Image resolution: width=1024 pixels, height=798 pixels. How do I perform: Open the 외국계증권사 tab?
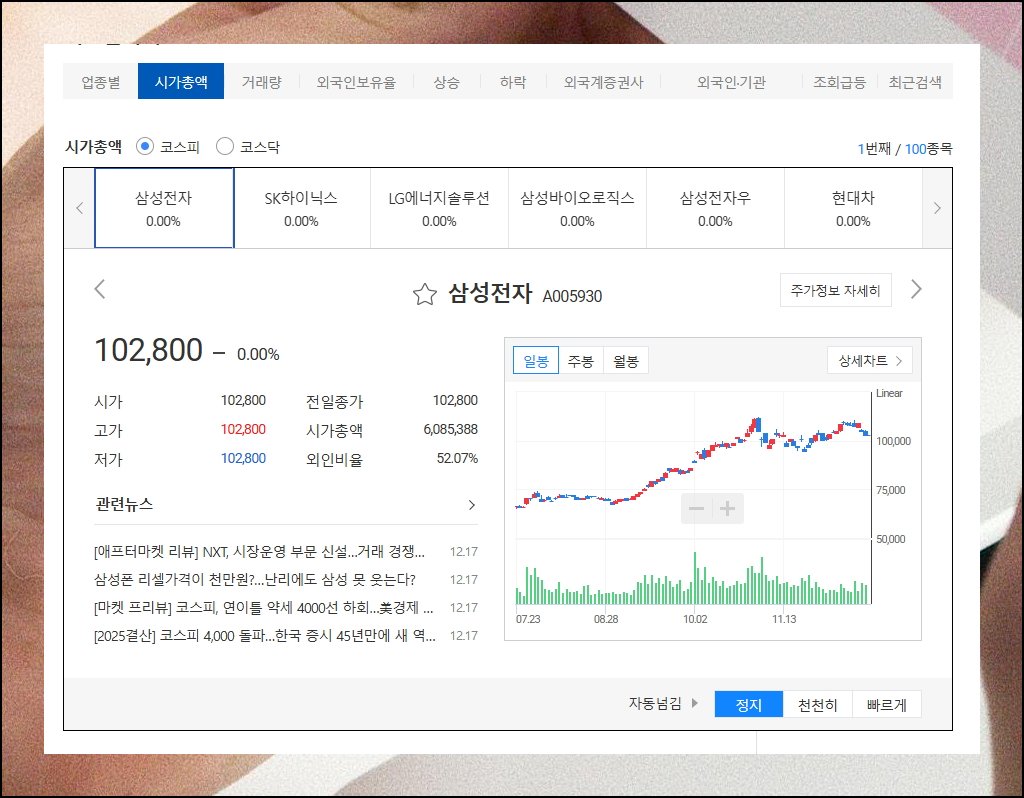[x=603, y=82]
